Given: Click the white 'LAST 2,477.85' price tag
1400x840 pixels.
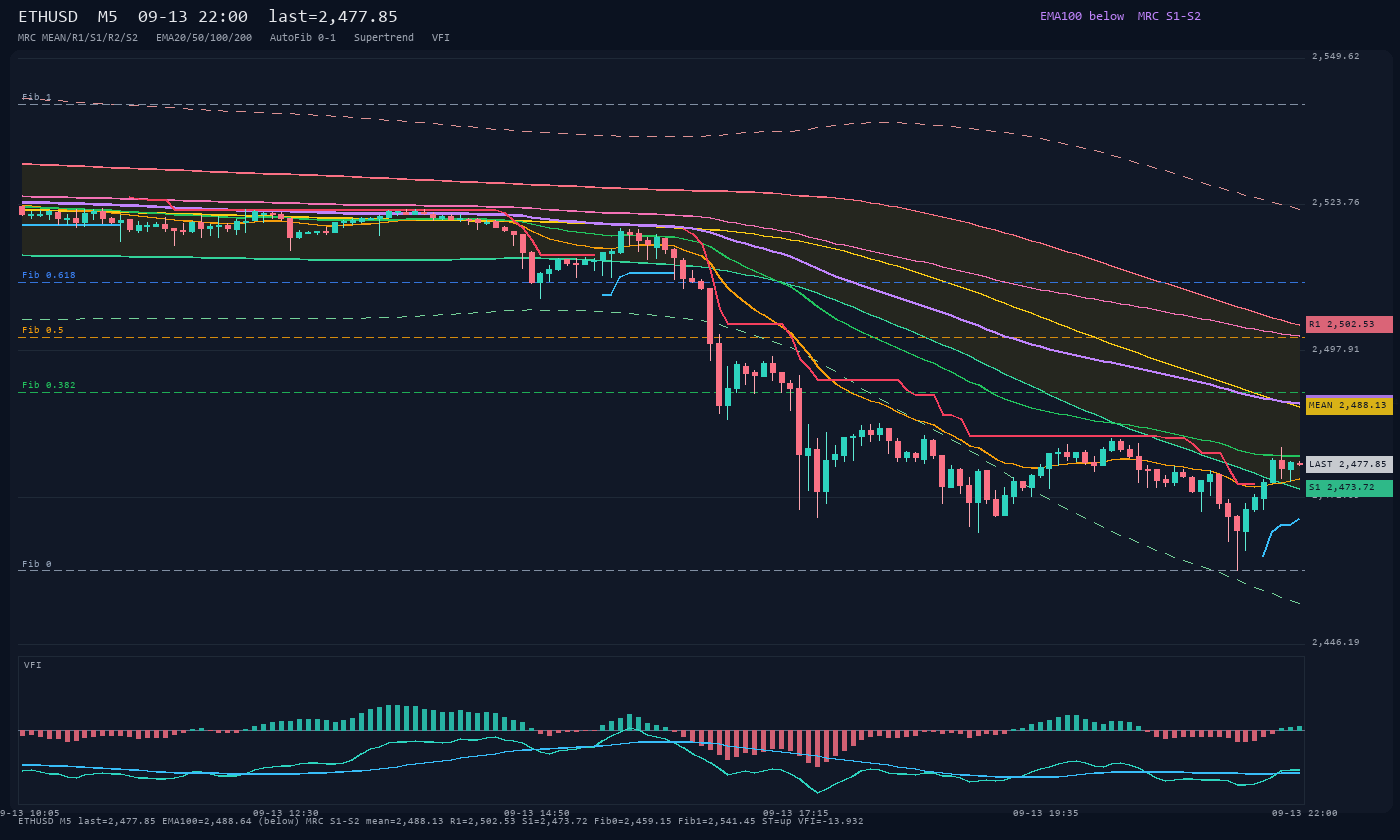Looking at the screenshot, I should click(1349, 464).
